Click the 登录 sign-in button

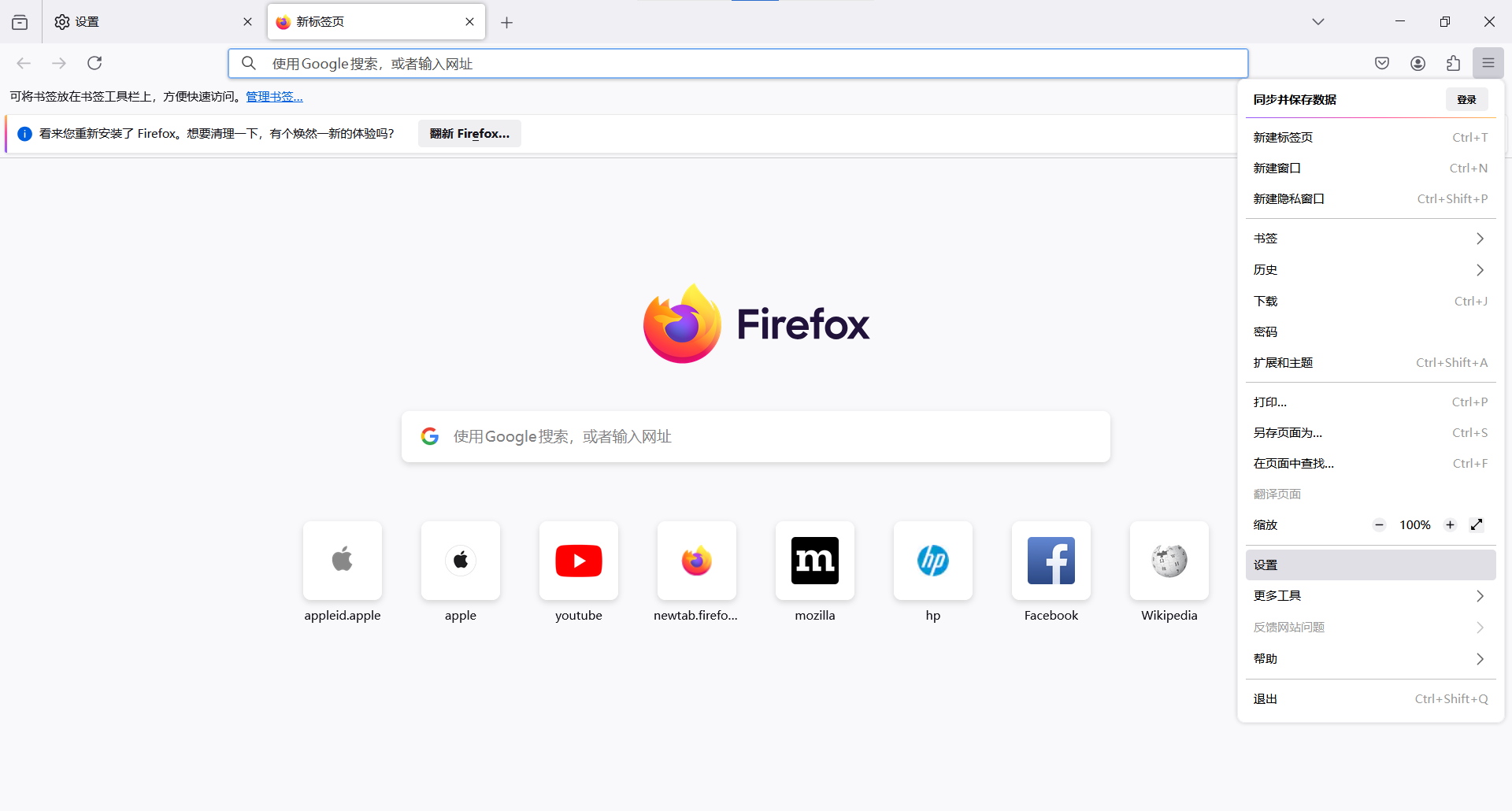[1466, 99]
